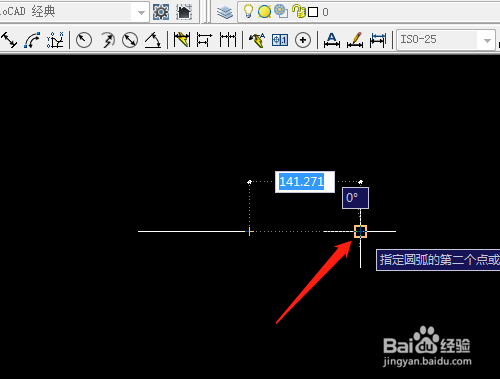The width and height of the screenshot is (500, 379).
Task: Select the Dimension Text Edit tool
Action: coord(332,40)
